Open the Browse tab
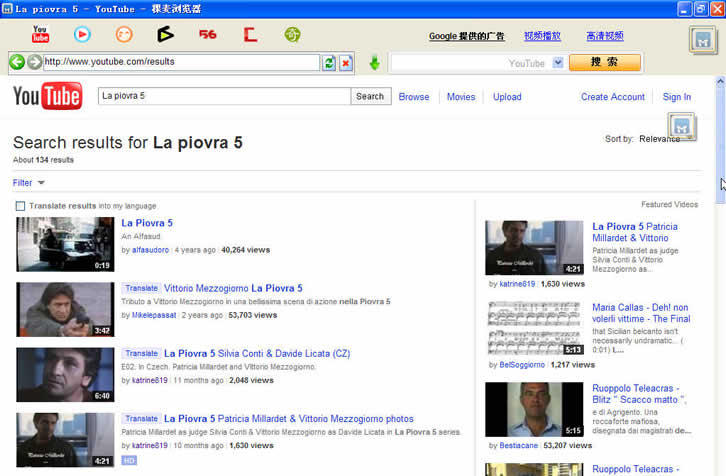 point(413,97)
